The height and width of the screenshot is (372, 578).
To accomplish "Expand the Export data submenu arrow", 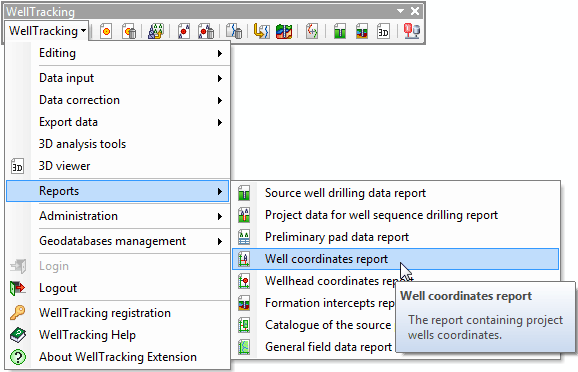I will pyautogui.click(x=220, y=122).
